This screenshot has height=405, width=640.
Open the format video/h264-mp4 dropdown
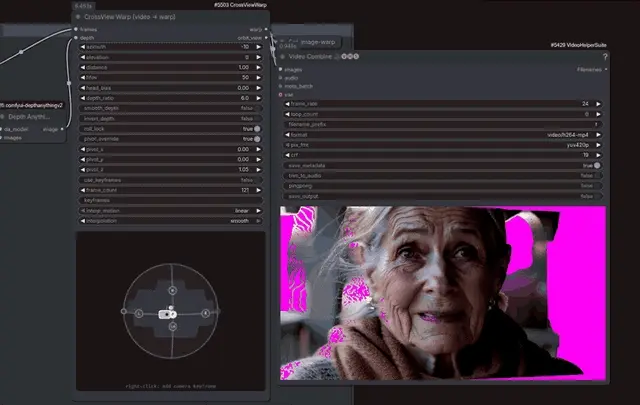tap(443, 135)
